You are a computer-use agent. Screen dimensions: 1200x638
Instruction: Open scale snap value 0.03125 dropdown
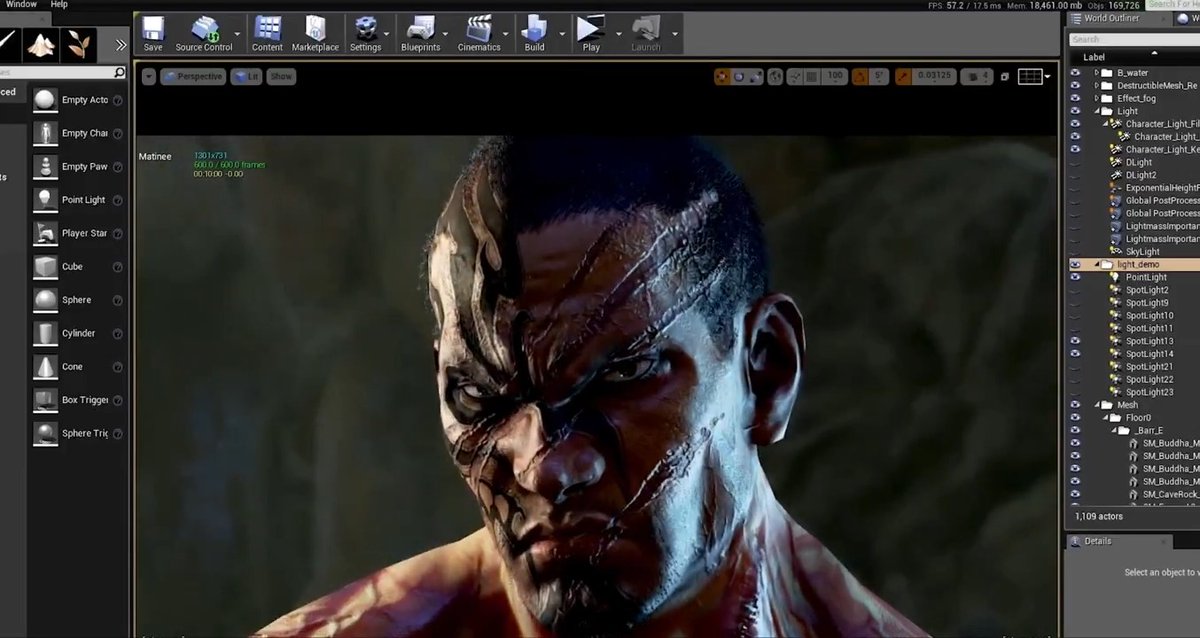click(x=935, y=76)
